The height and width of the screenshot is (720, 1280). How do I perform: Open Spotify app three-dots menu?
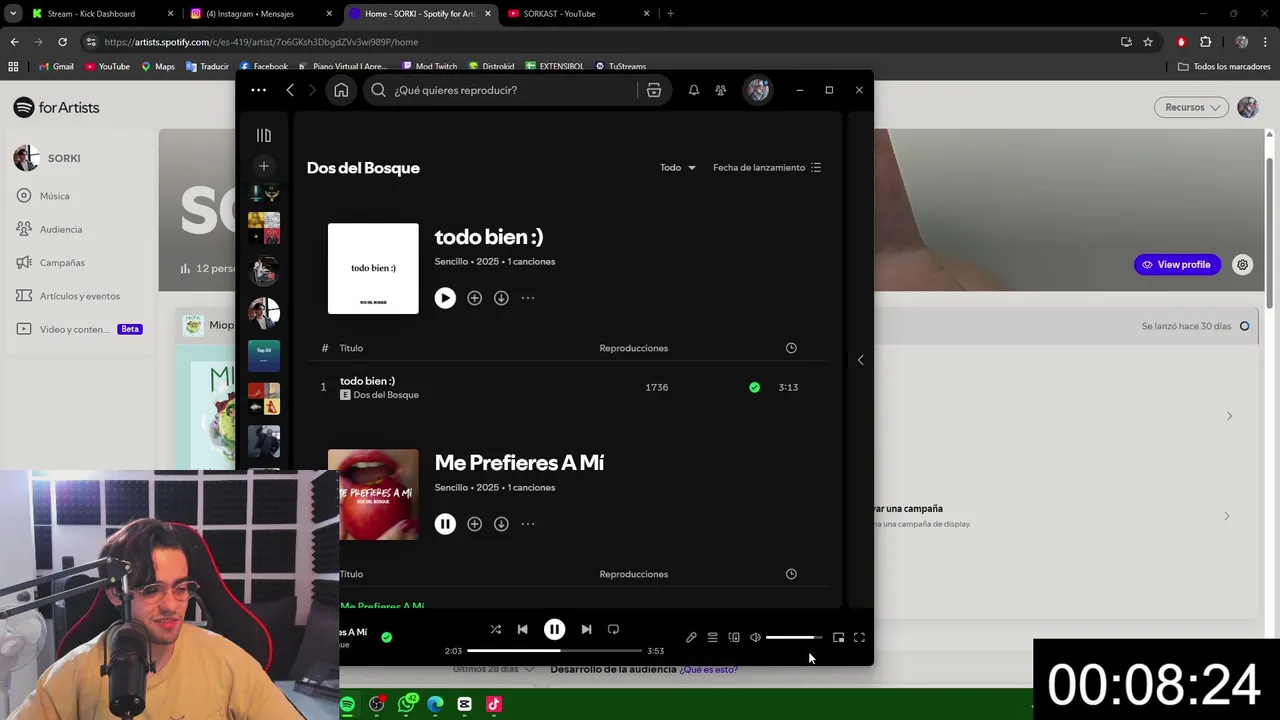coord(258,90)
